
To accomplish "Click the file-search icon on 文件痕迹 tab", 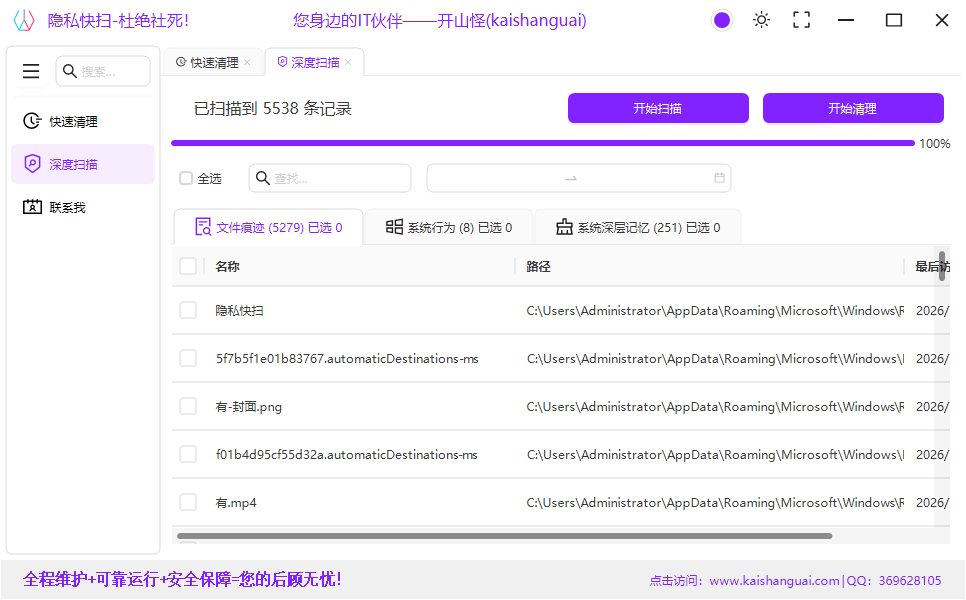I will (203, 227).
